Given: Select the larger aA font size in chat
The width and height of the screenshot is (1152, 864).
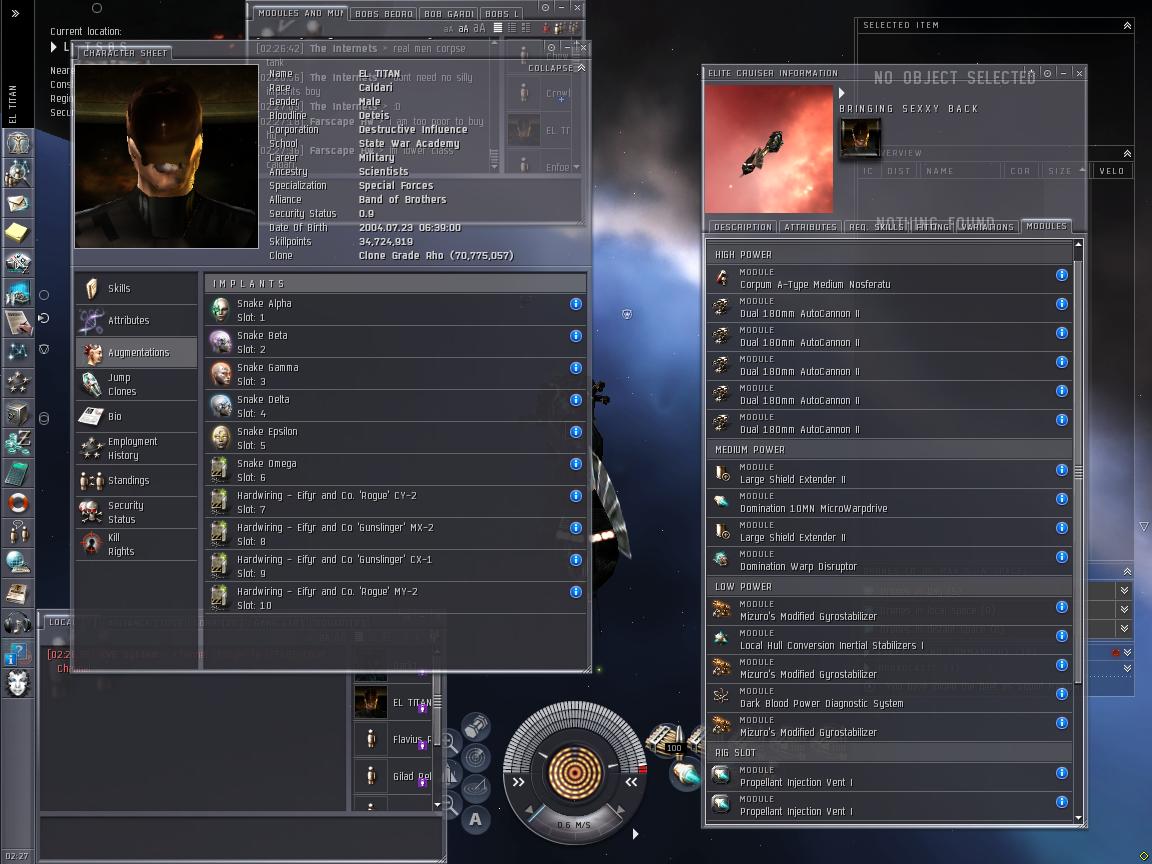Looking at the screenshot, I should [x=479, y=28].
